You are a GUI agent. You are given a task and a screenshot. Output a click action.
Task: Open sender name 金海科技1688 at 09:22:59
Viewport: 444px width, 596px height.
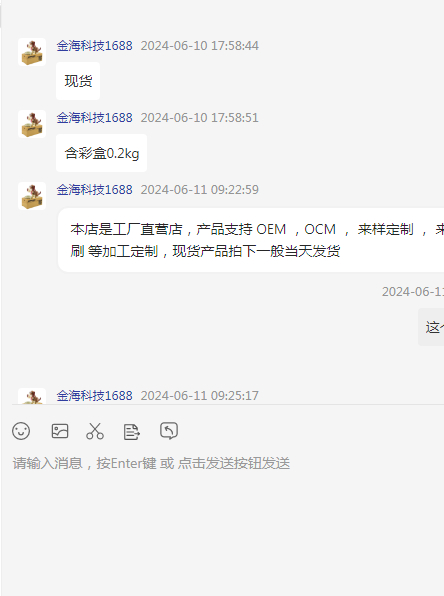94,190
